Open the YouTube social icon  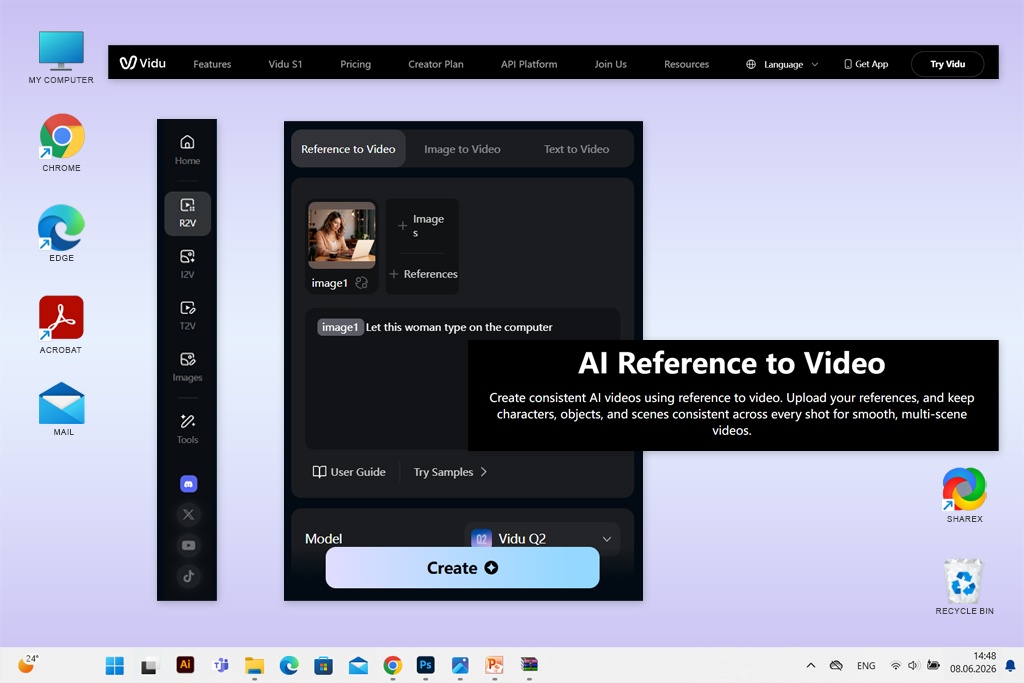pyautogui.click(x=188, y=545)
